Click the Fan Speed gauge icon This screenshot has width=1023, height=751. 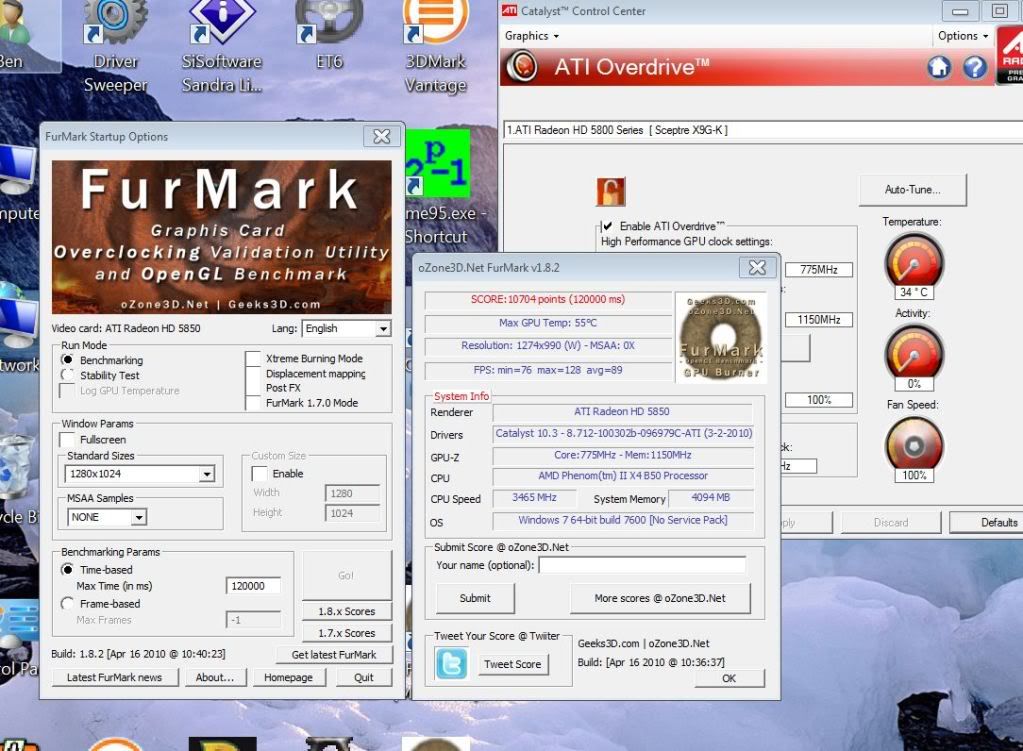[914, 446]
